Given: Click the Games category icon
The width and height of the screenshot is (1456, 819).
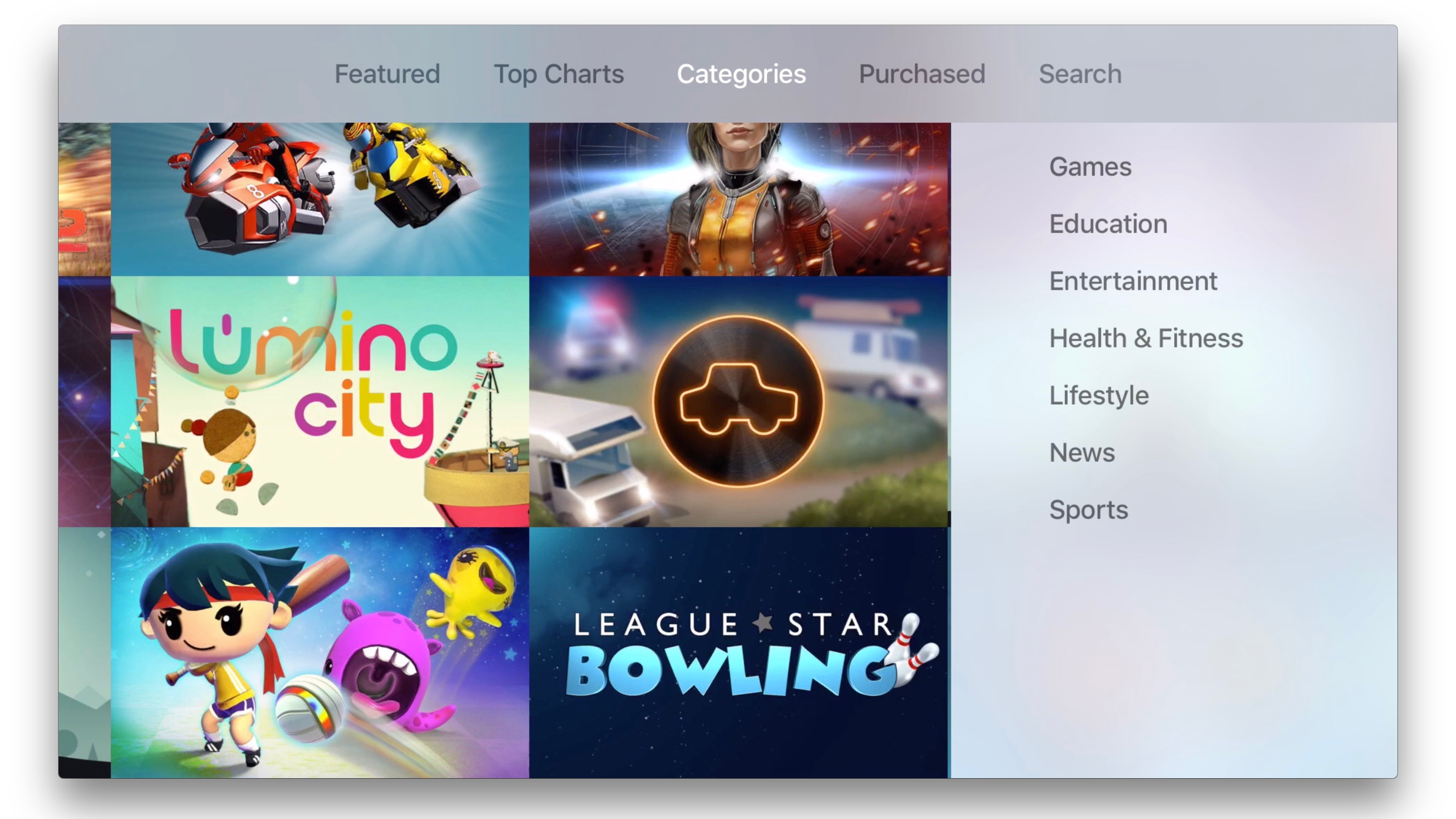Looking at the screenshot, I should [1089, 166].
